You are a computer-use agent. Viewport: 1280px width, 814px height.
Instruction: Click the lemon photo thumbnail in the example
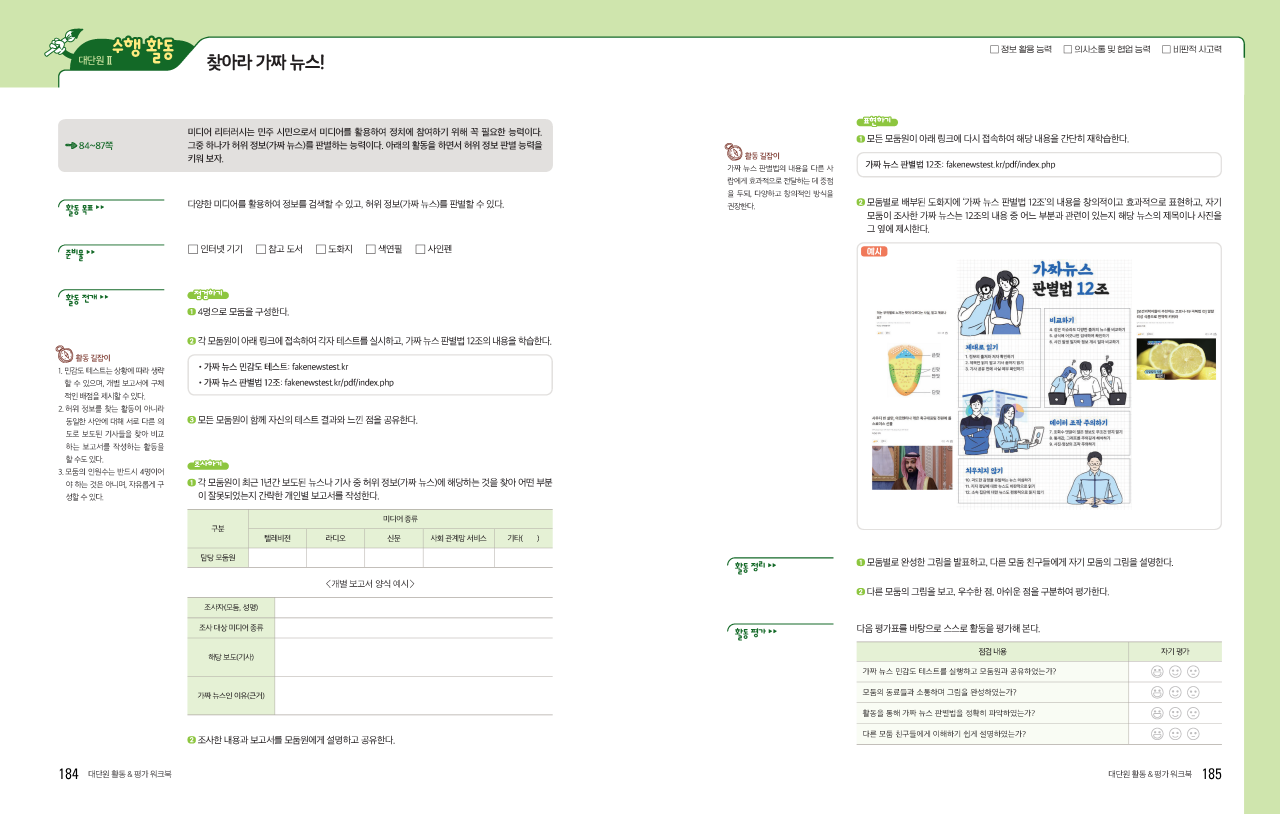pos(1176,358)
